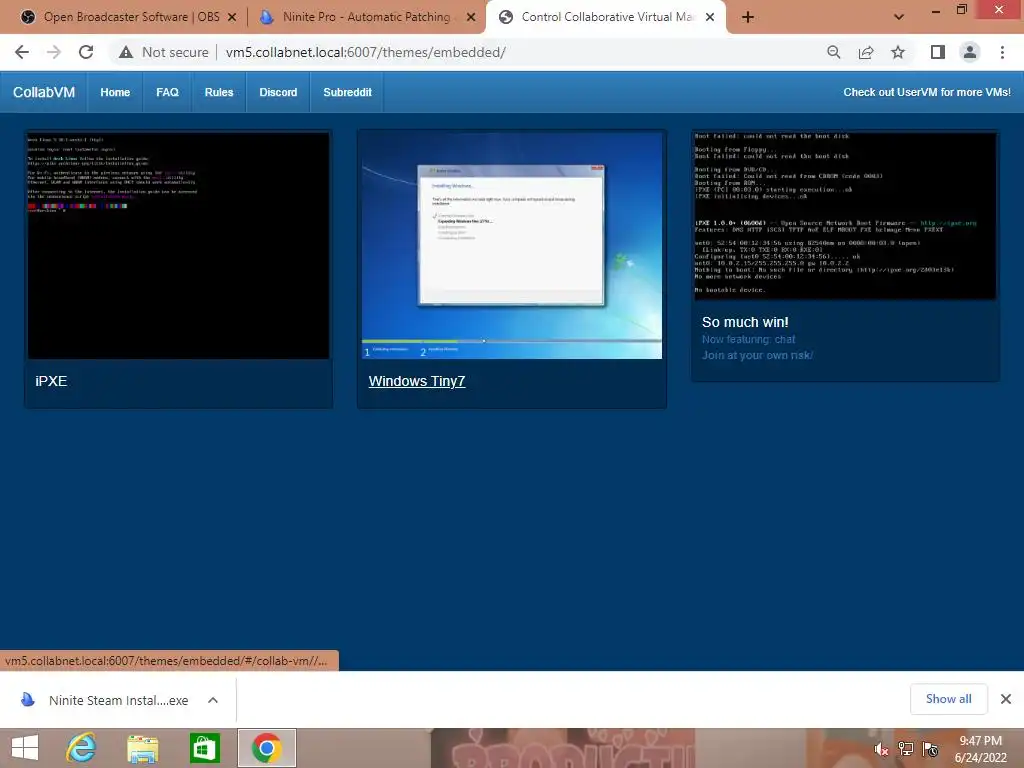Select the Control Collaborative Virtual Machines tab
Viewport: 1024px width, 768px height.
point(607,17)
